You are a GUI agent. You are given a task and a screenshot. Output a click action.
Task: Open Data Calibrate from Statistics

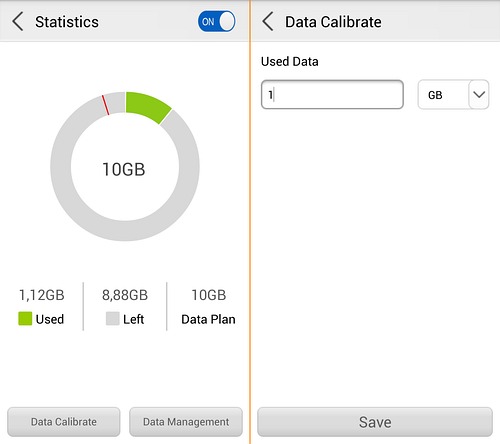(64, 422)
